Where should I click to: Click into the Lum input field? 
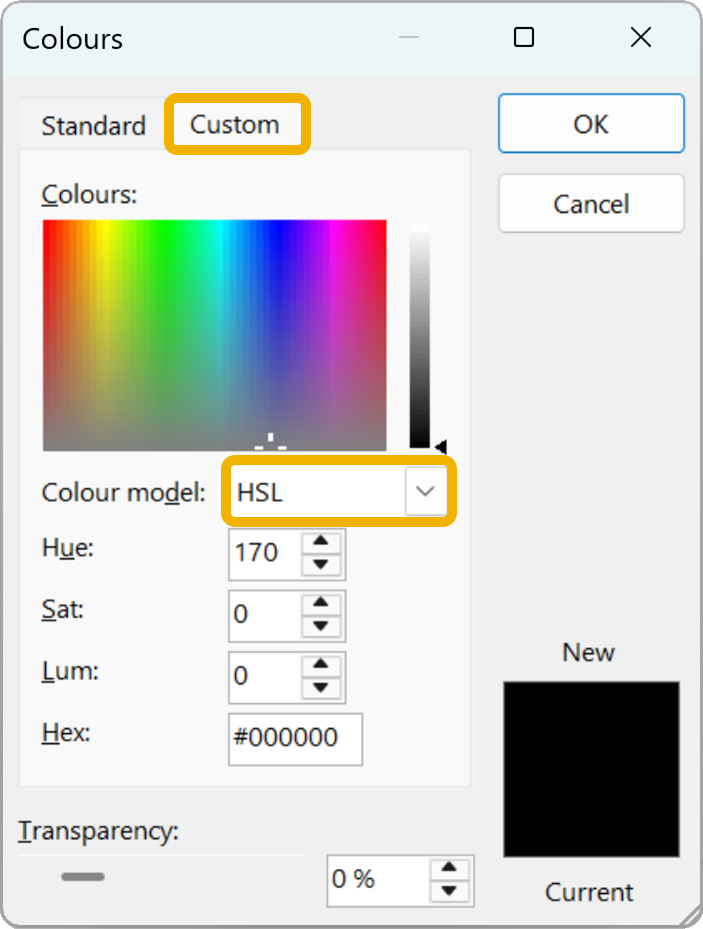click(265, 677)
